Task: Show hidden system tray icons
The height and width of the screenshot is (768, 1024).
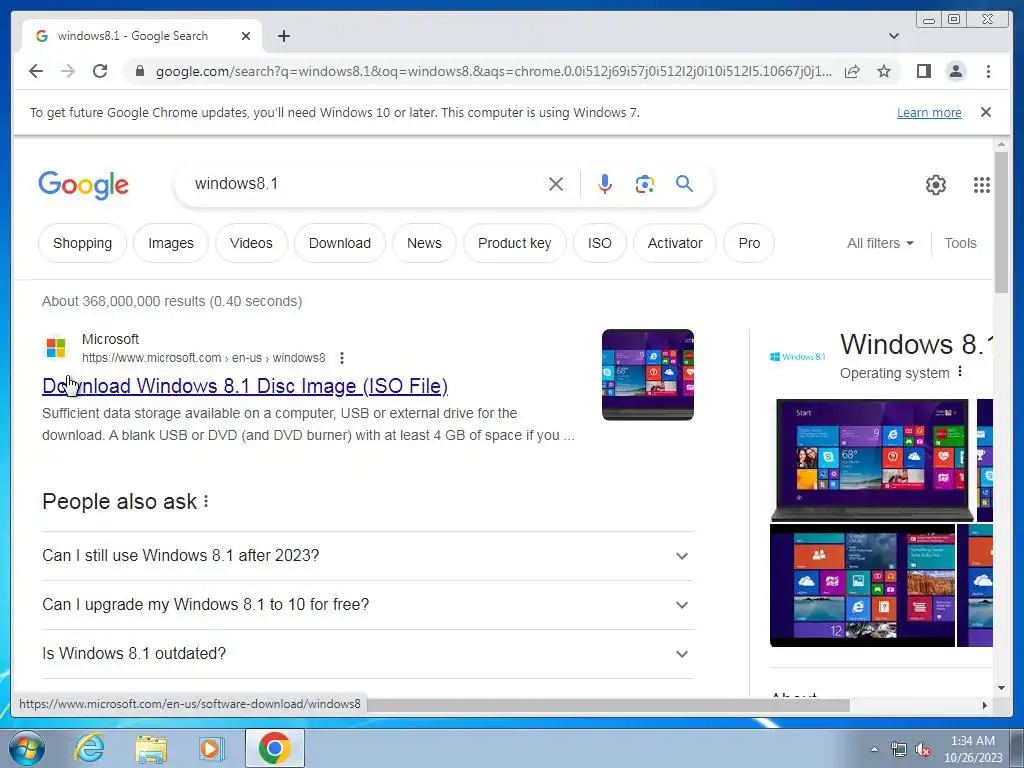Action: tap(874, 749)
